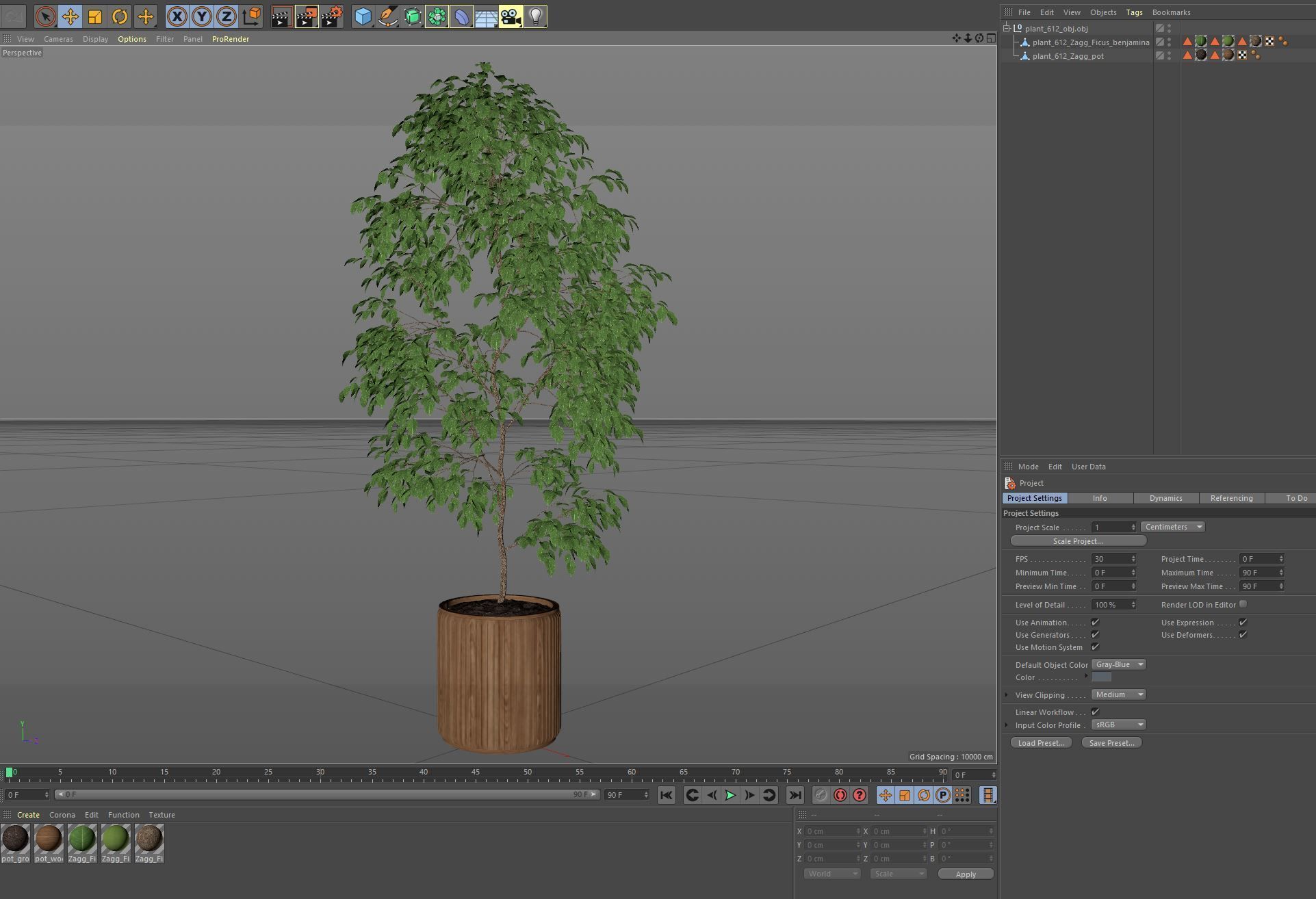
Task: Open the ProRender viewport menu
Action: (230, 39)
